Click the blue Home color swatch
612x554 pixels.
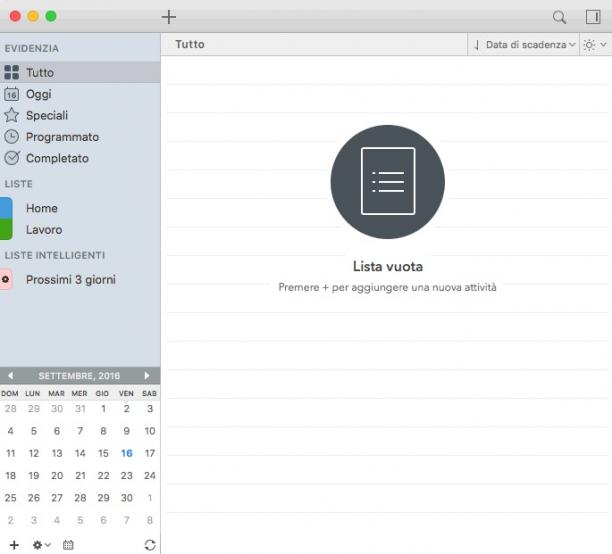[x=6, y=208]
